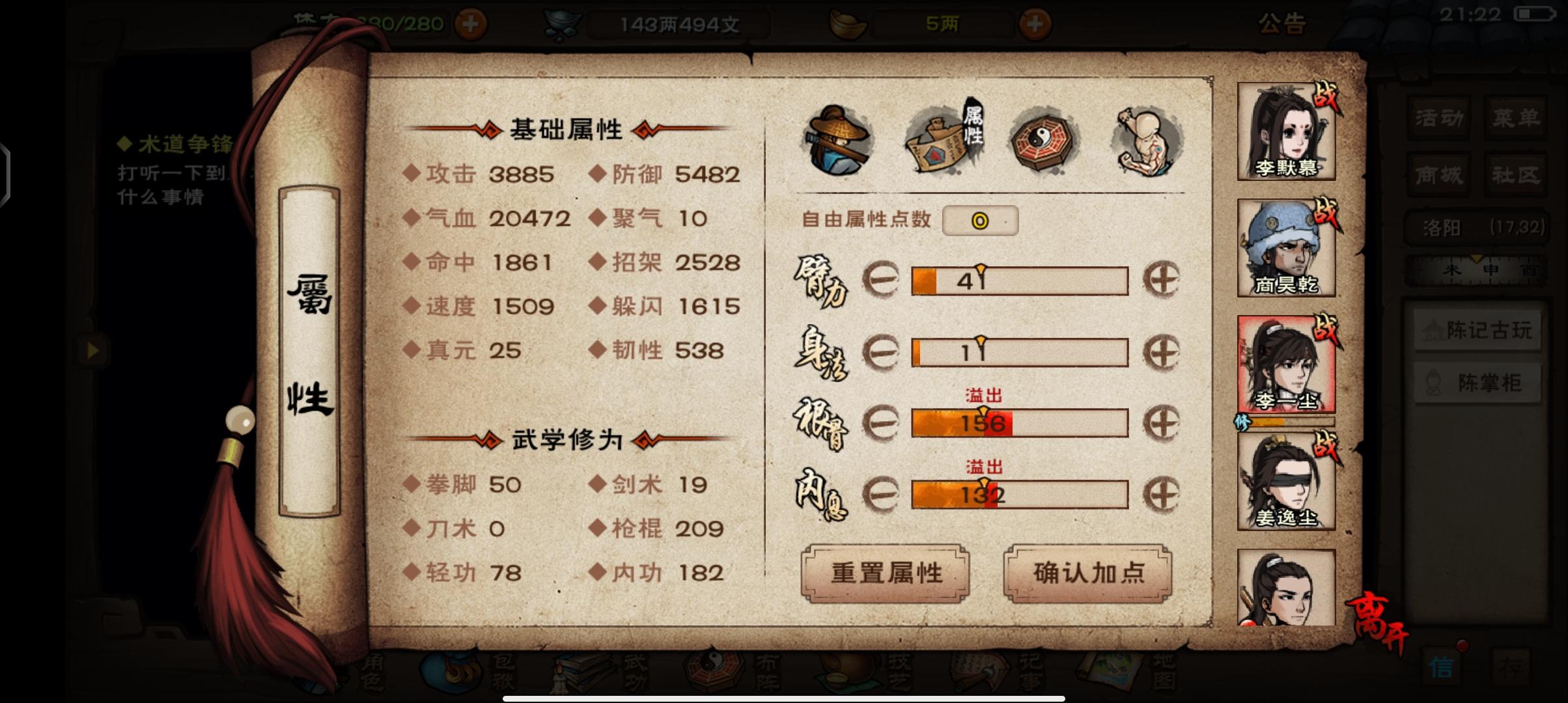Decrease 臂力 with its minus button
Image resolution: width=1568 pixels, height=703 pixels.
click(880, 280)
